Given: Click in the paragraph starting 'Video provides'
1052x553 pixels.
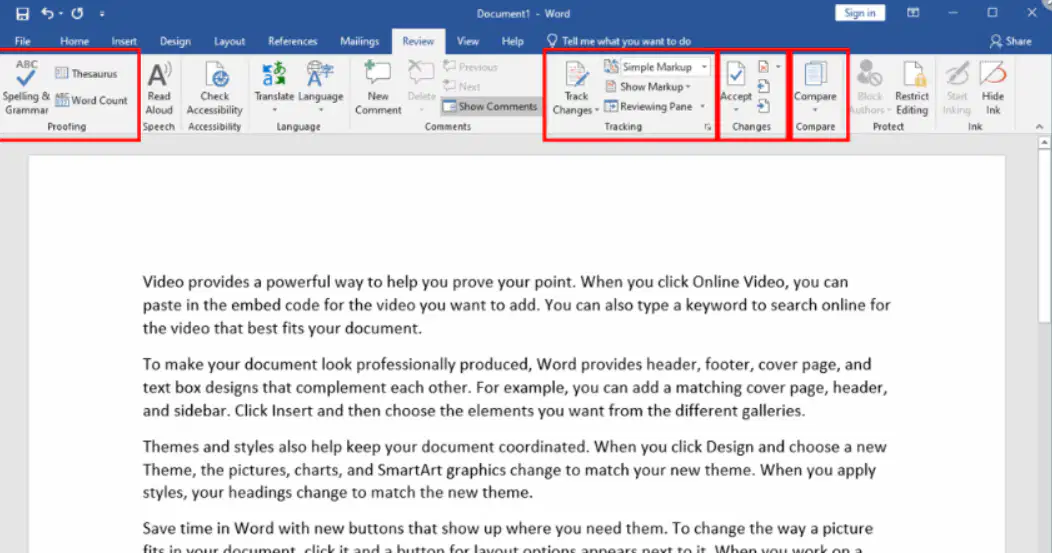Looking at the screenshot, I should point(517,305).
